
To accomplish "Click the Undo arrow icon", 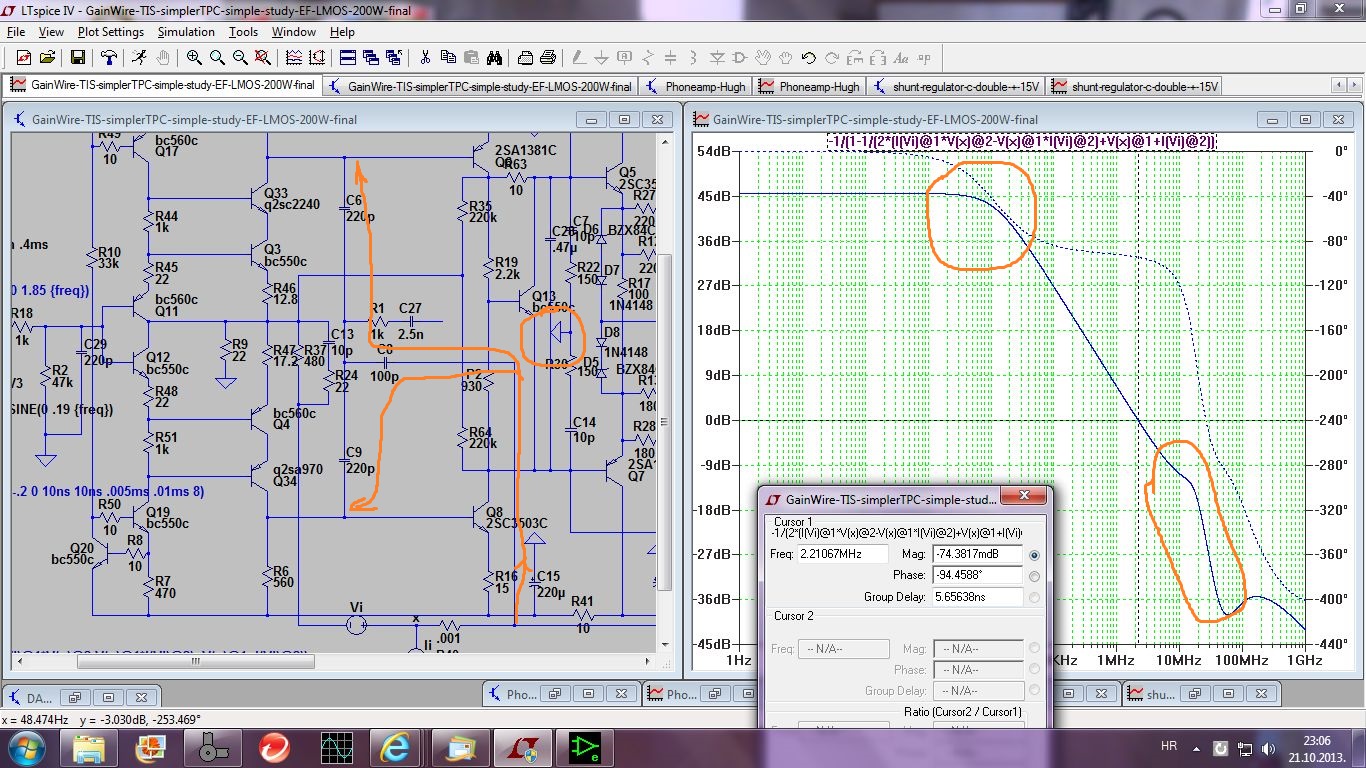I will 809,58.
